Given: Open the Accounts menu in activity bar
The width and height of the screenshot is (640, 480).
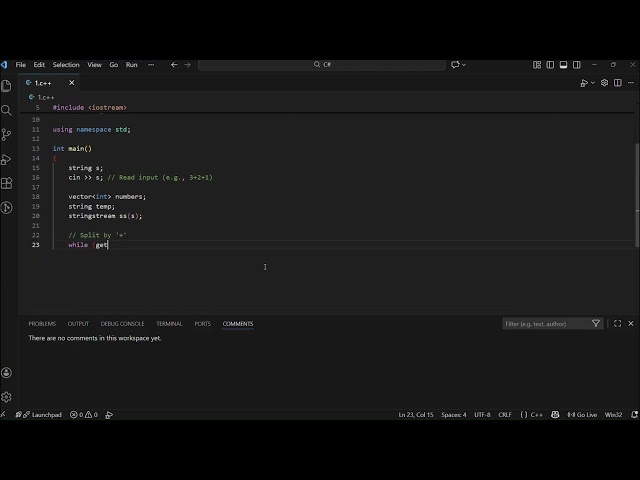Looking at the screenshot, I should pyautogui.click(x=7, y=372).
